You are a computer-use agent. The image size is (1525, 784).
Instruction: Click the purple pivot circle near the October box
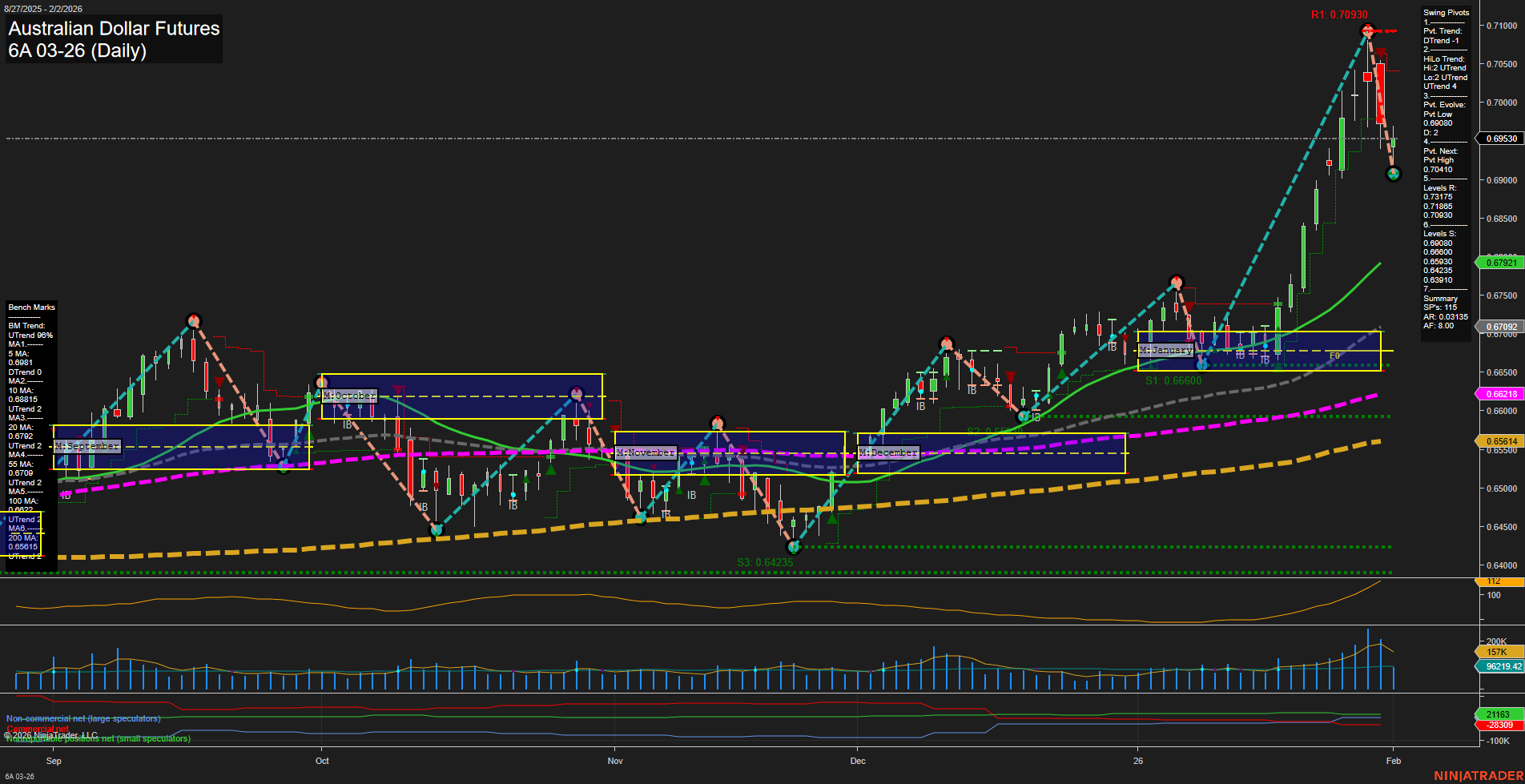pyautogui.click(x=576, y=394)
